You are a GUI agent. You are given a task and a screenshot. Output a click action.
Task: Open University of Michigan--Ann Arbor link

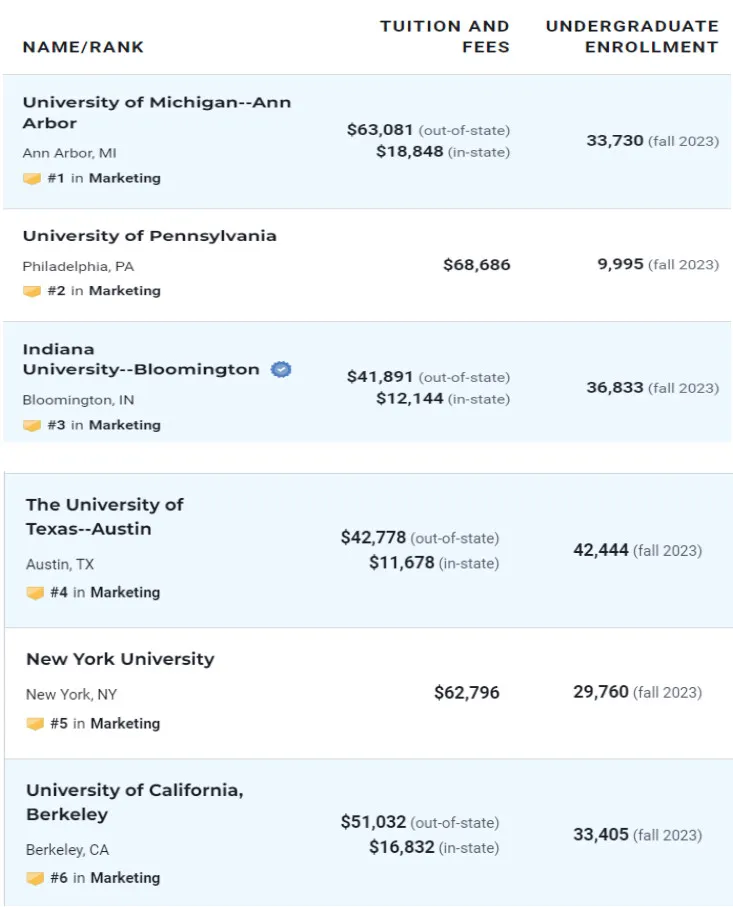tap(156, 112)
